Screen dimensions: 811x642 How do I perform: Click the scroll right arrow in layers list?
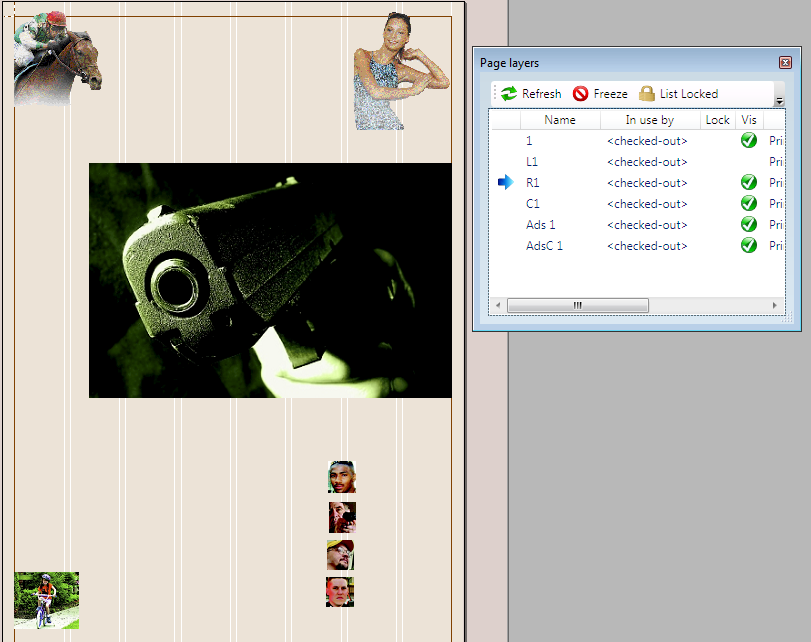(774, 305)
